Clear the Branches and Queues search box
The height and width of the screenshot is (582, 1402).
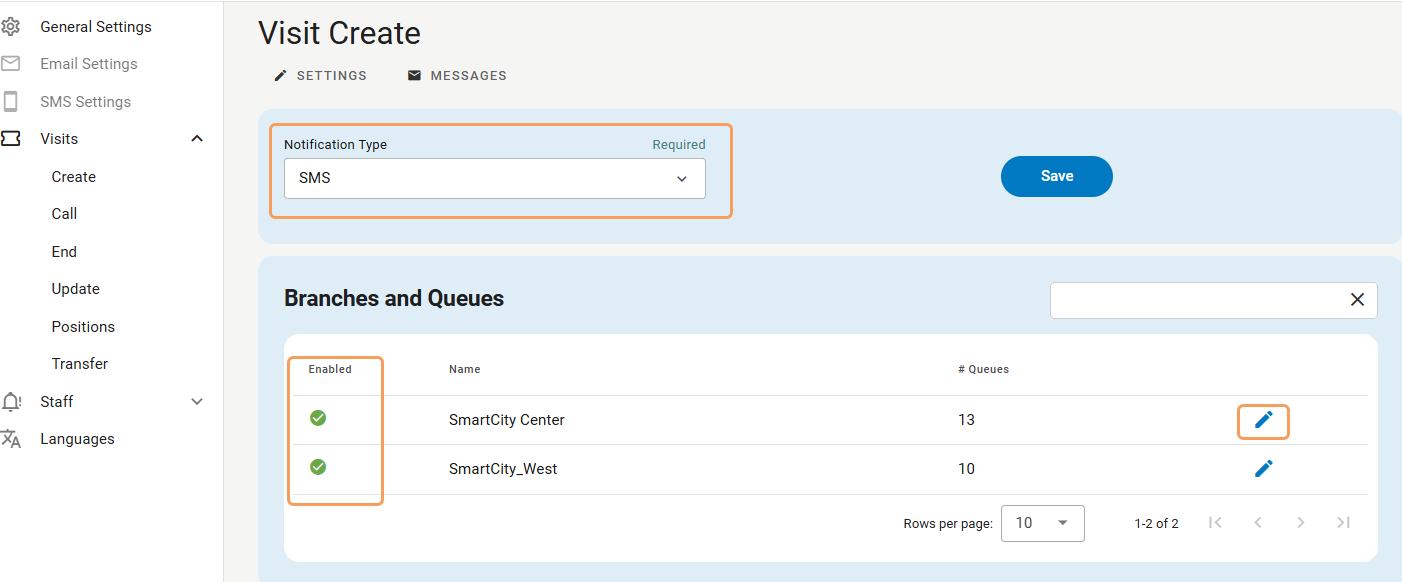1357,300
